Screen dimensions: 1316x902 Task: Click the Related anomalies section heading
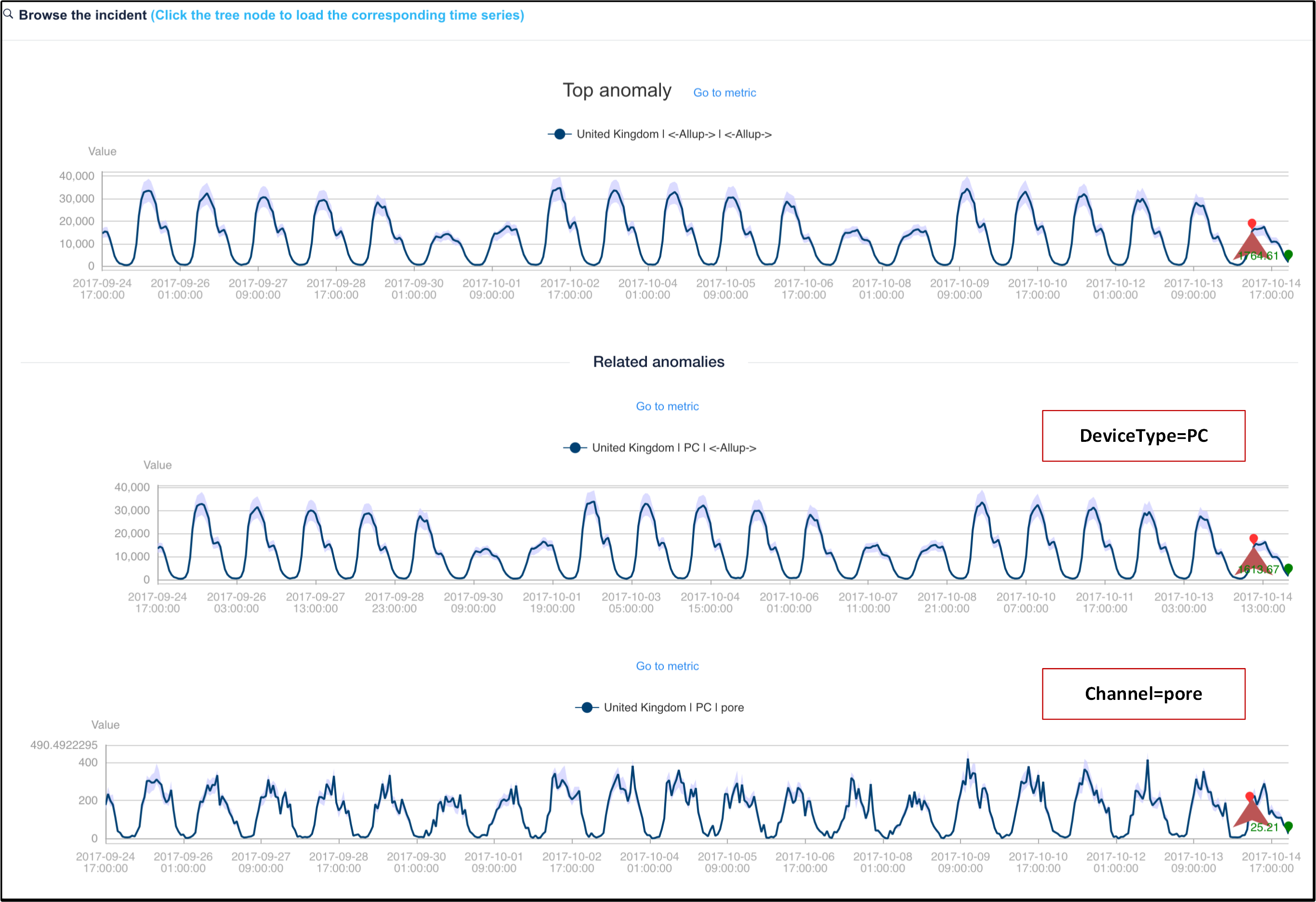coord(658,362)
